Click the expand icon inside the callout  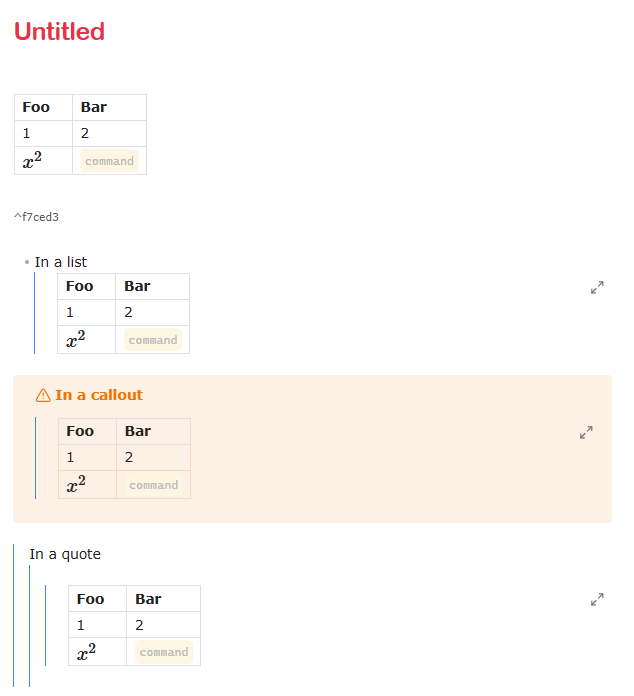[586, 433]
